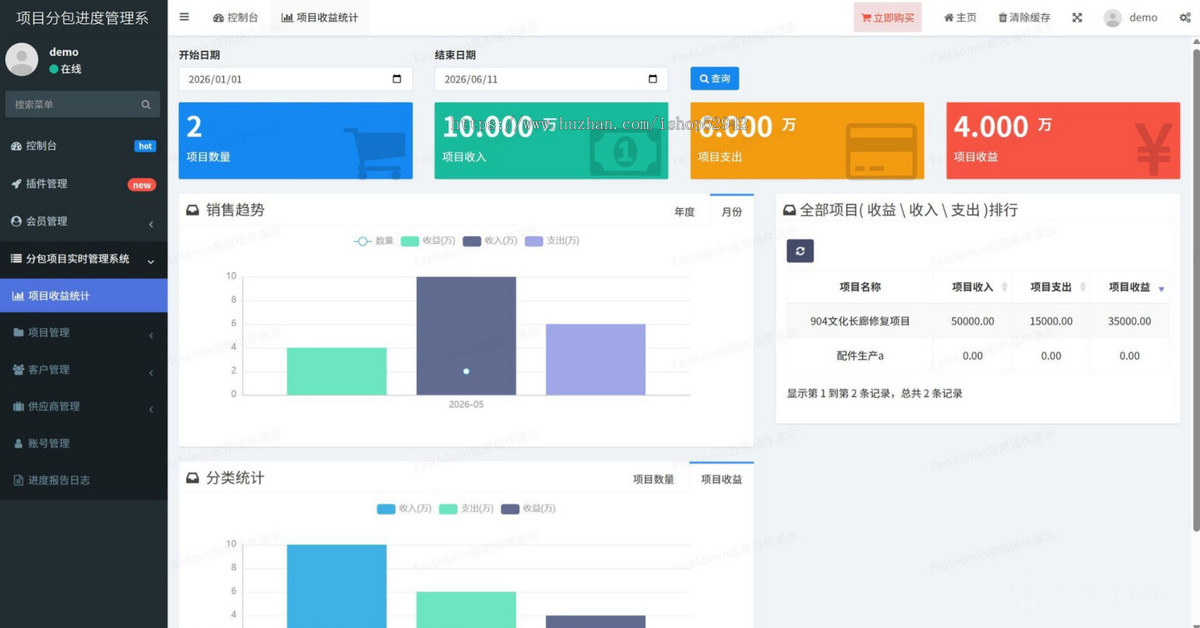Expand 项目管理 in the sidebar
The image size is (1200, 628).
tap(84, 333)
